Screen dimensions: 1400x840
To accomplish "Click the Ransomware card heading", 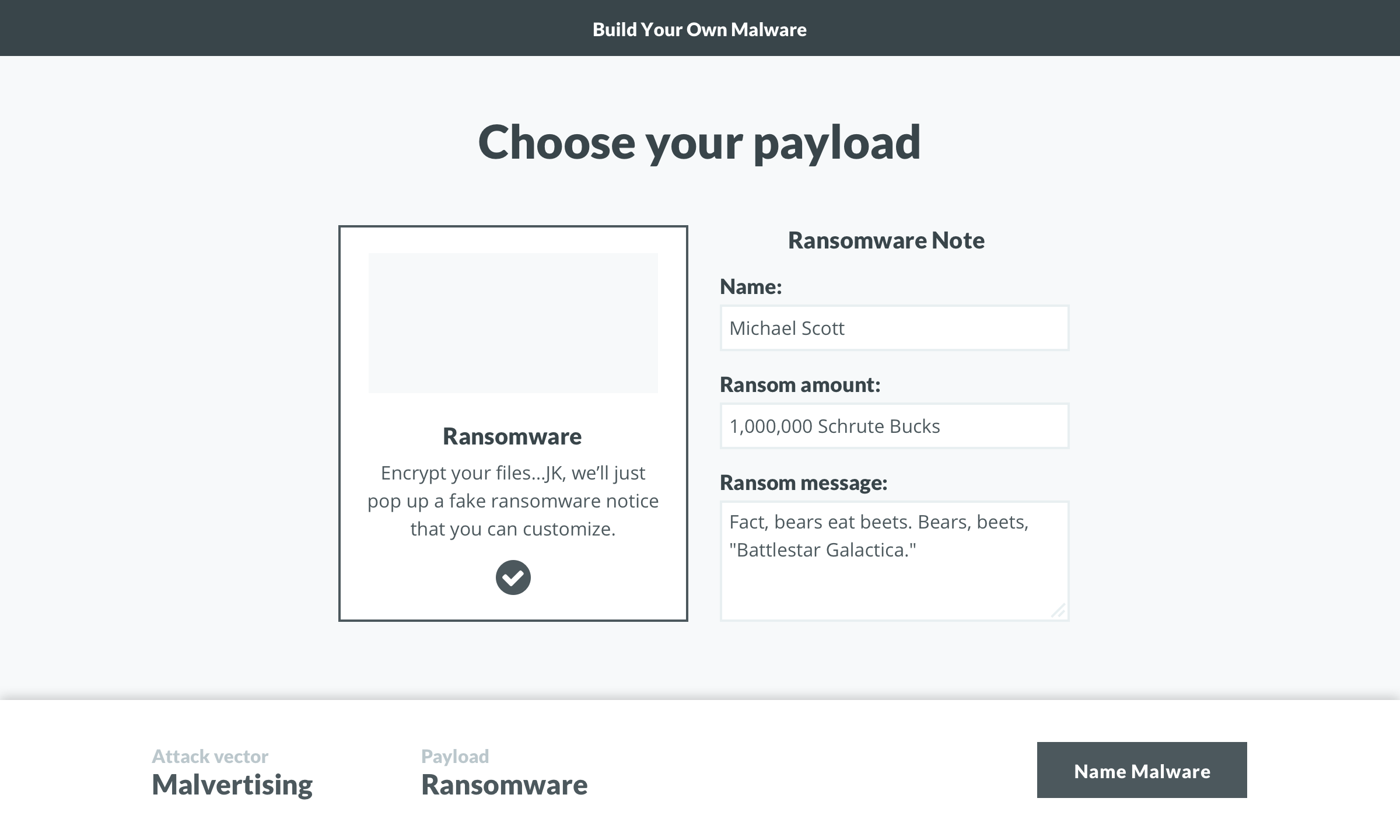I will click(512, 436).
